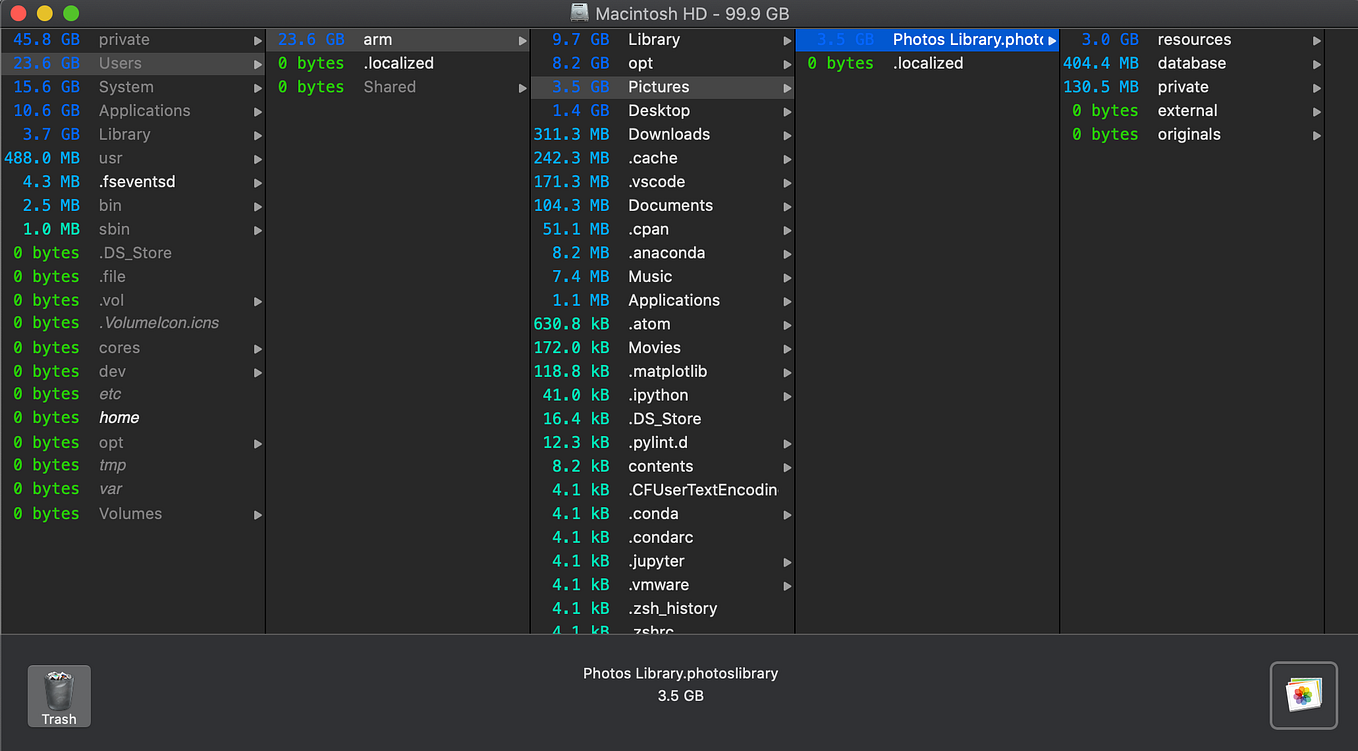Select the .condarc file
Viewport: 1358px width, 751px height.
click(x=663, y=537)
